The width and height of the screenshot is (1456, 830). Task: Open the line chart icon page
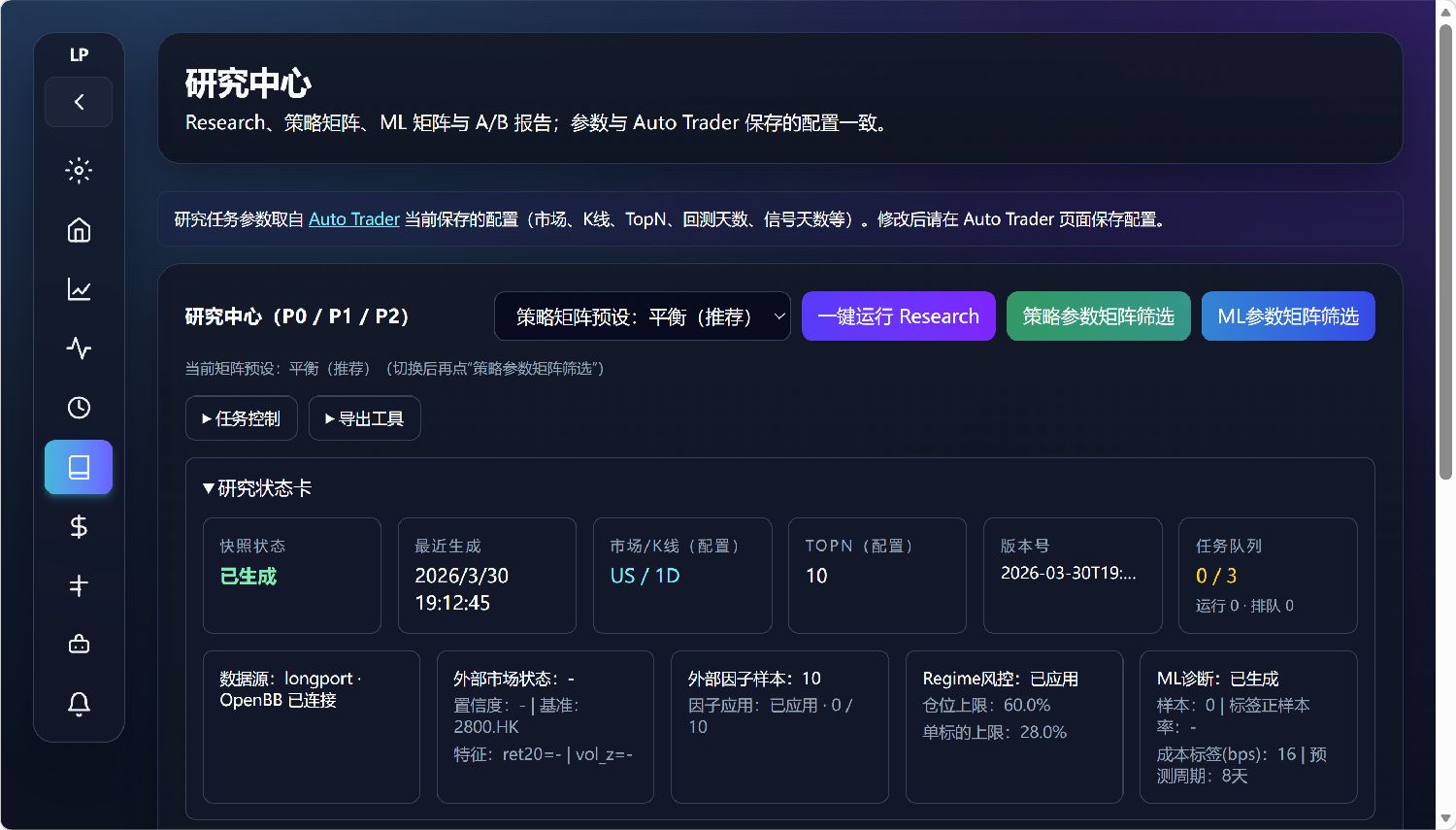[x=79, y=289]
